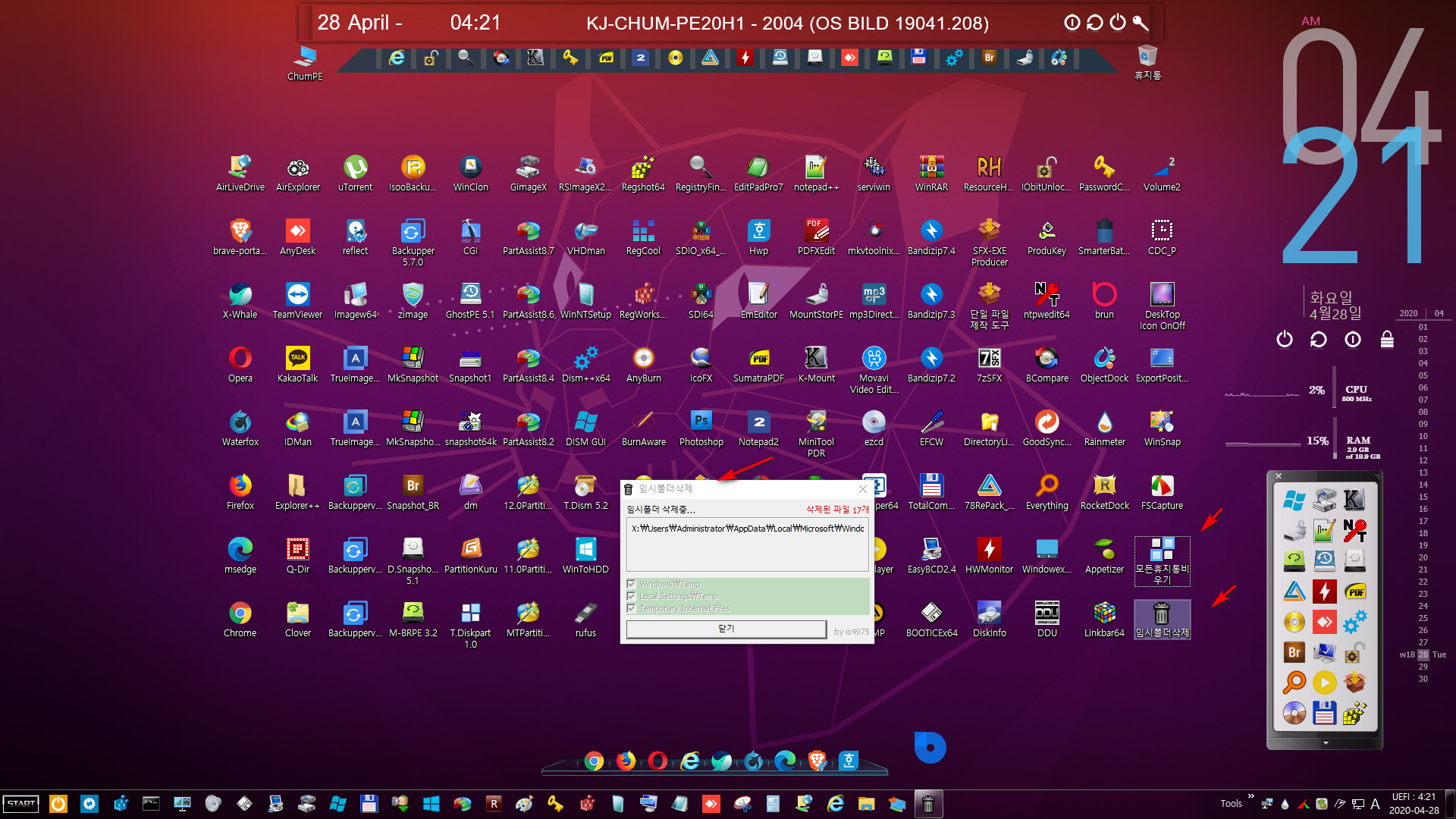
Task: Launch HWMonitor from the desktop
Action: [989, 556]
